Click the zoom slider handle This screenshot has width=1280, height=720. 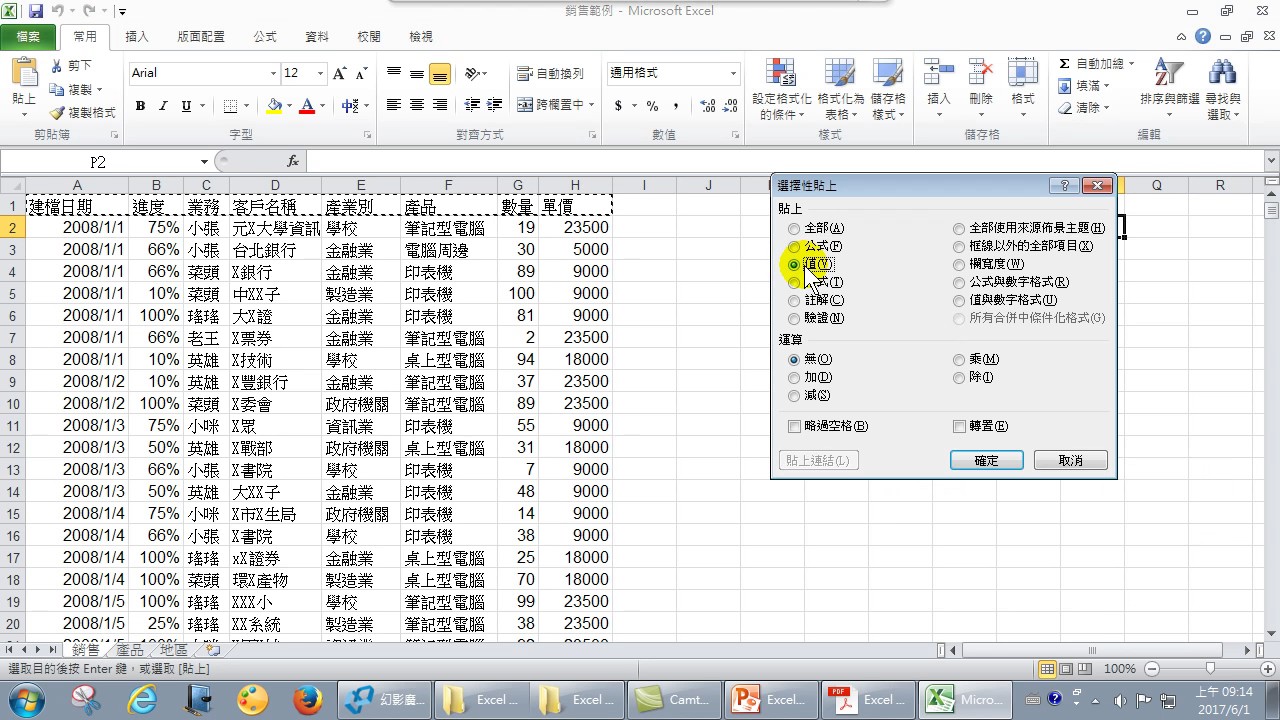click(x=1209, y=669)
